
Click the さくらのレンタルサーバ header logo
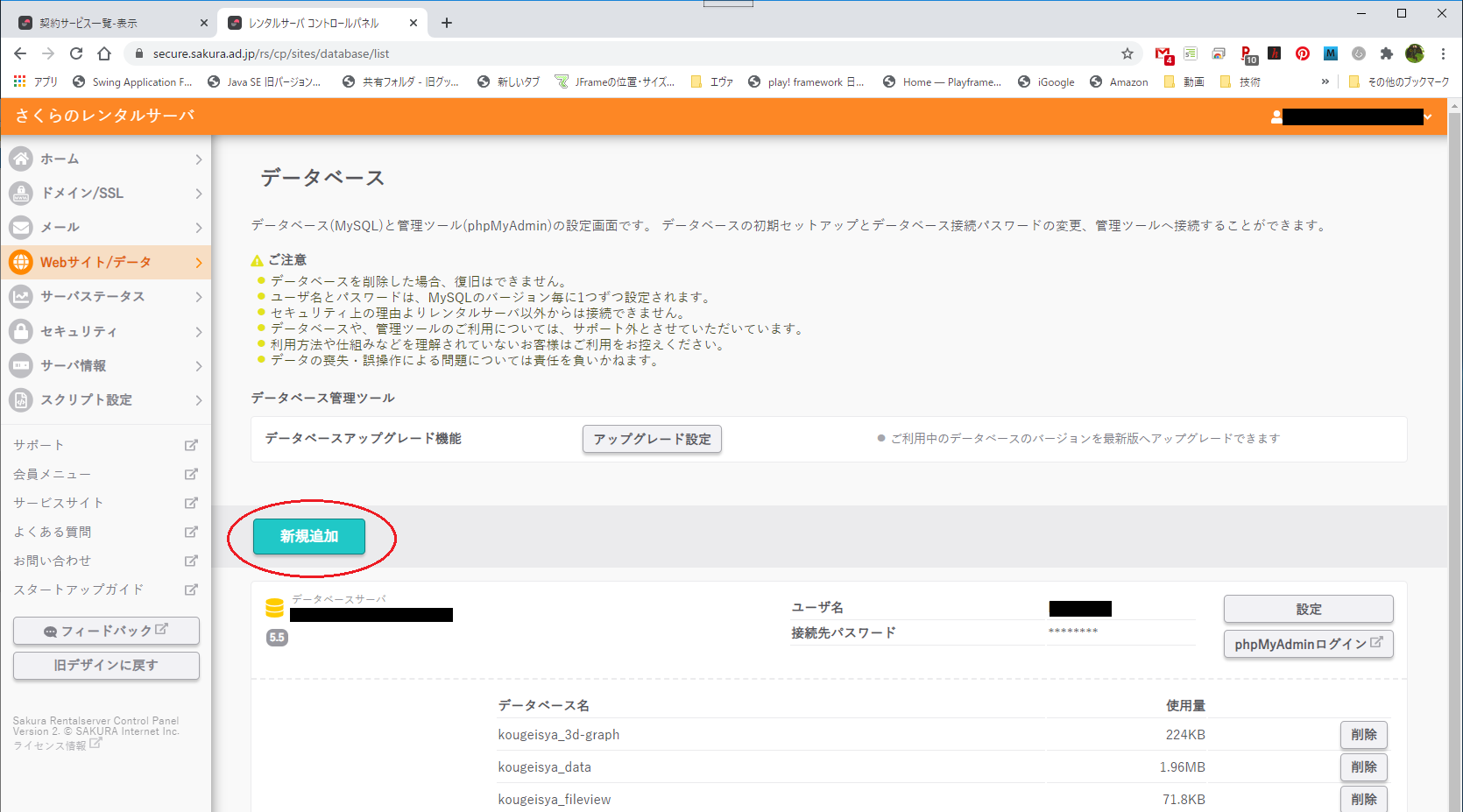(x=105, y=116)
